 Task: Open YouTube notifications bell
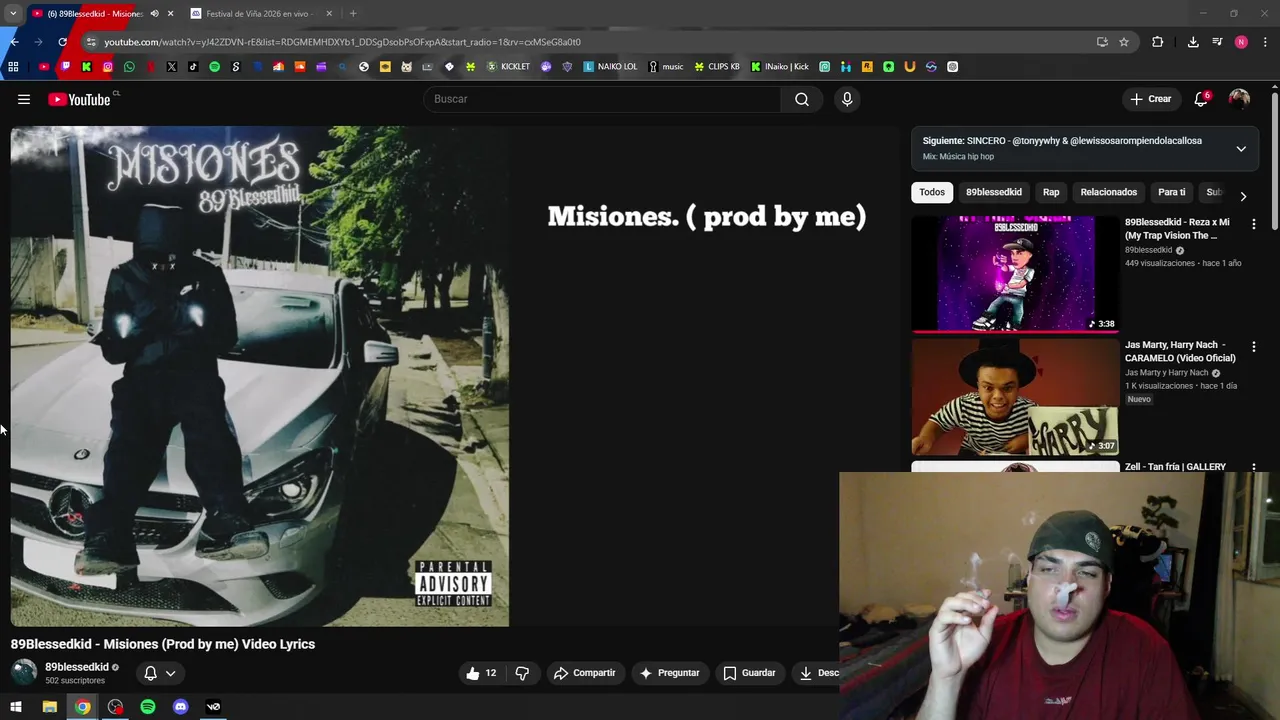pyautogui.click(x=1201, y=99)
